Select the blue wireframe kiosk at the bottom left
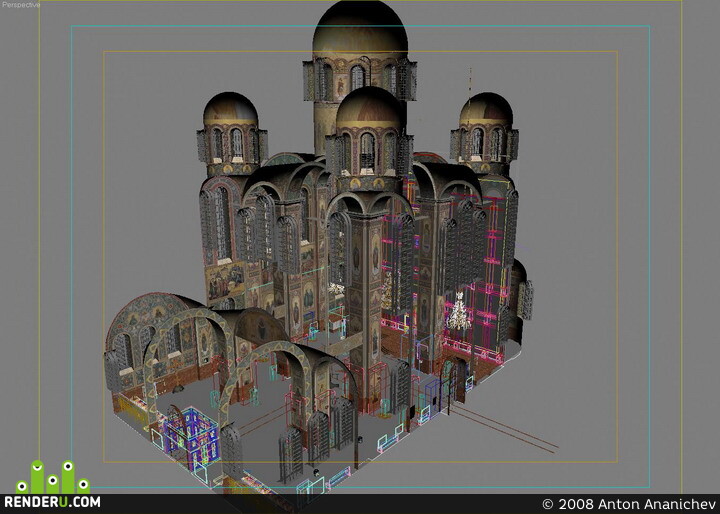The width and height of the screenshot is (720, 514). pos(191,432)
